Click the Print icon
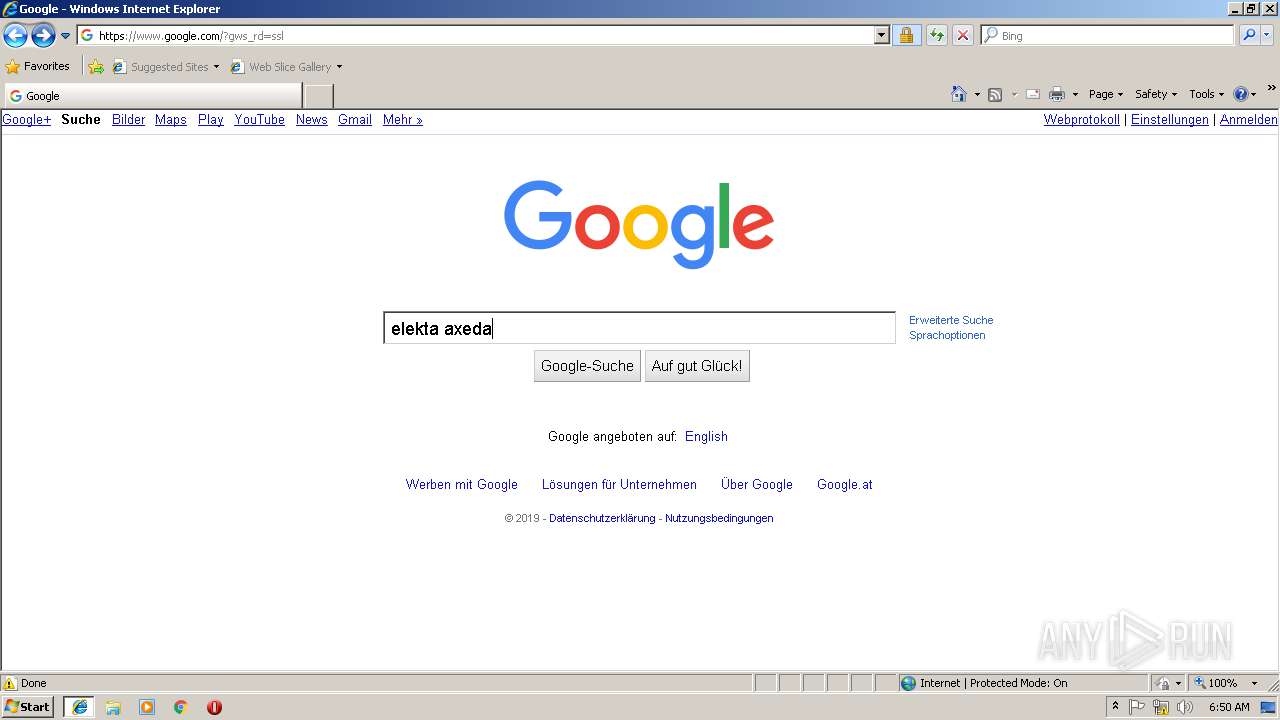Image resolution: width=1280 pixels, height=720 pixels. (x=1057, y=94)
